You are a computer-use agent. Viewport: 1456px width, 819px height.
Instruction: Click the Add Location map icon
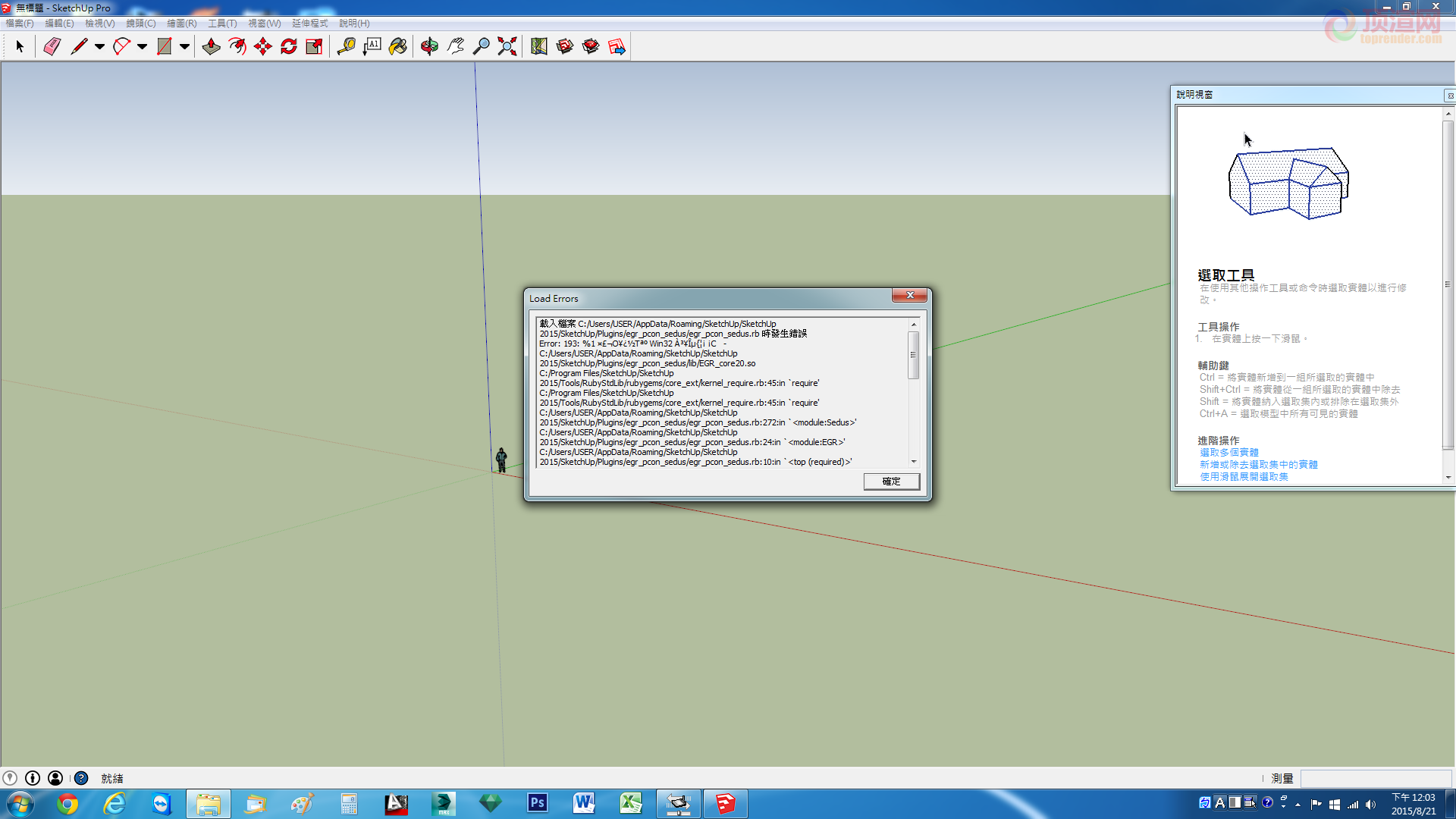539,47
